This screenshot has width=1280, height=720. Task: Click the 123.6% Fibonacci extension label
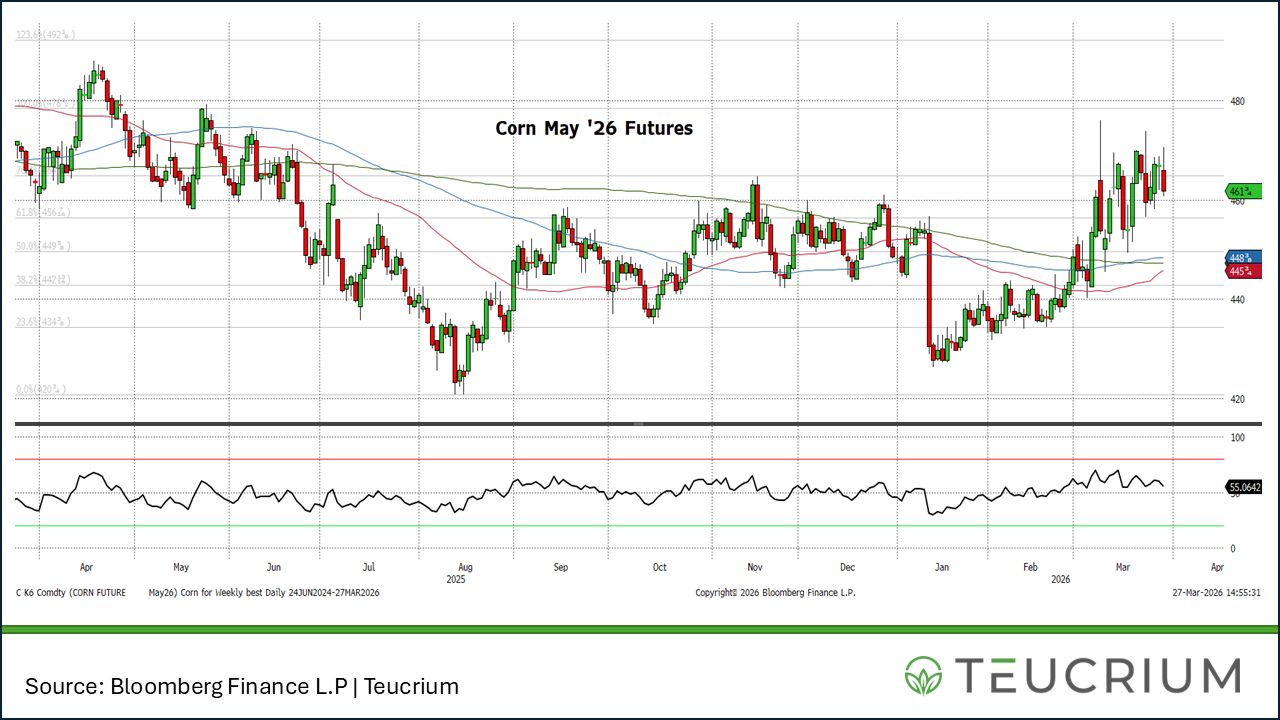(x=45, y=35)
